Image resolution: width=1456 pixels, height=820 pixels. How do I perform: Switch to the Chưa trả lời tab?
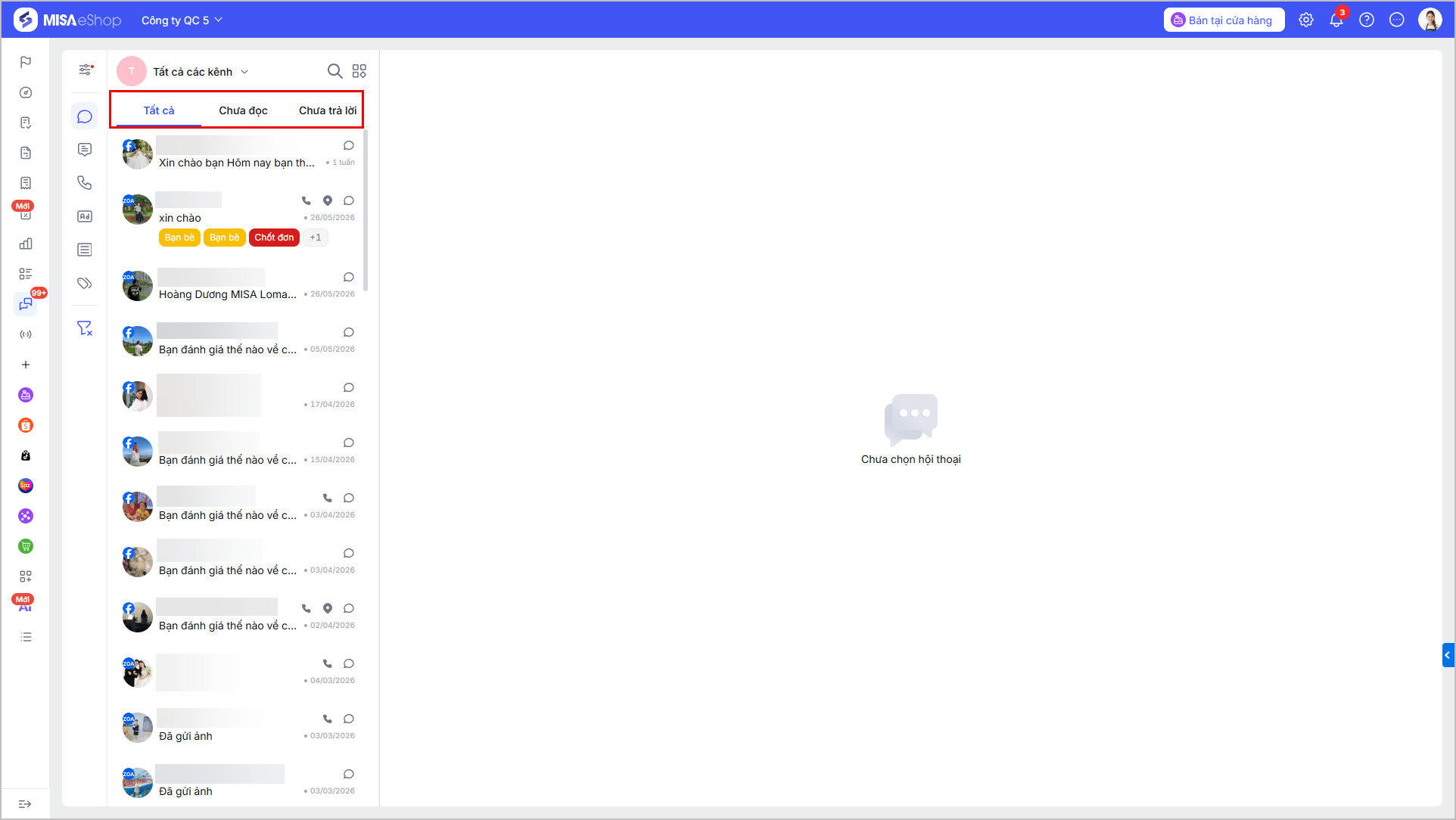click(x=328, y=110)
